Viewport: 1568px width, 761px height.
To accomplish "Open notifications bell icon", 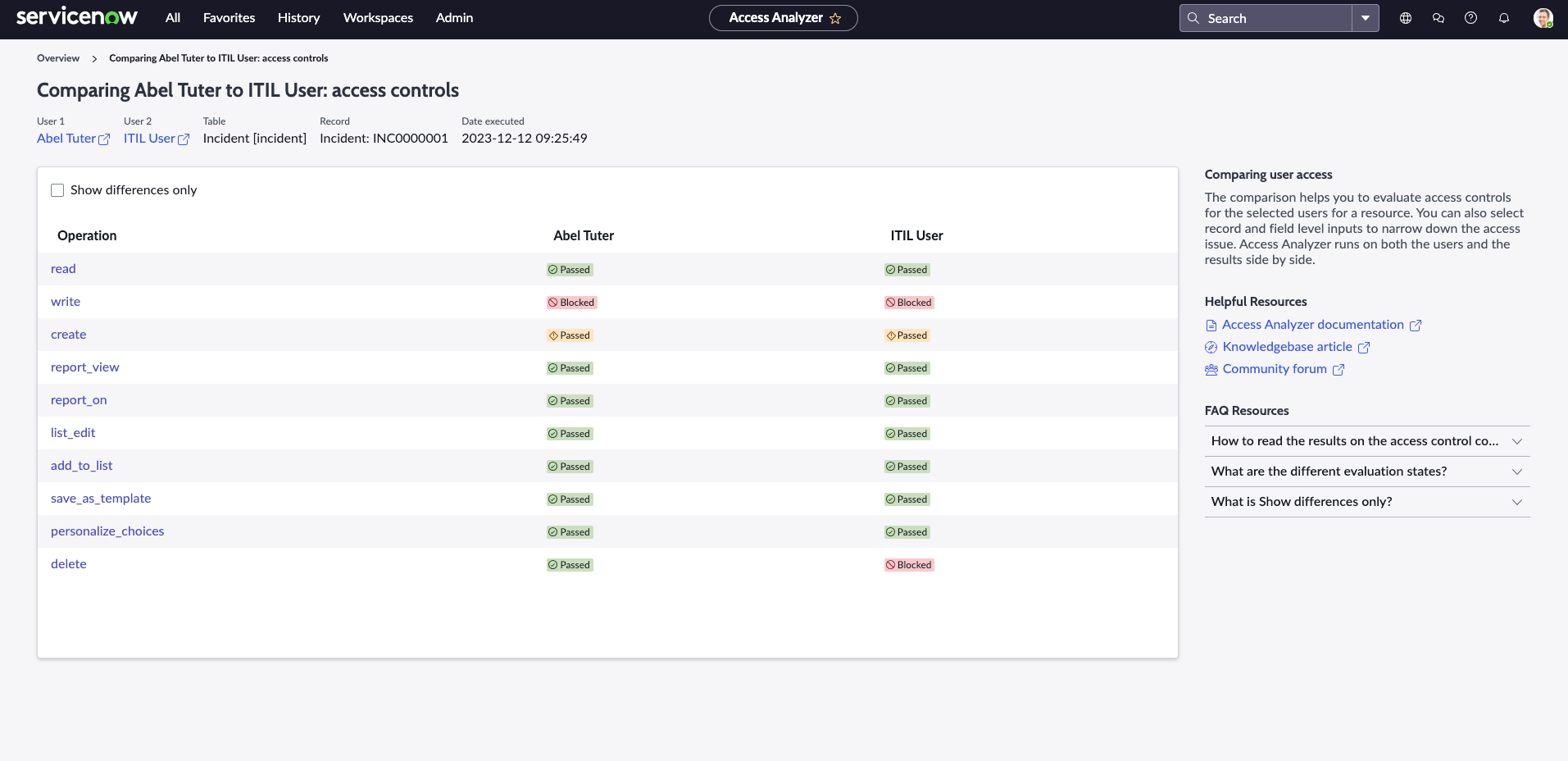I will pyautogui.click(x=1504, y=18).
